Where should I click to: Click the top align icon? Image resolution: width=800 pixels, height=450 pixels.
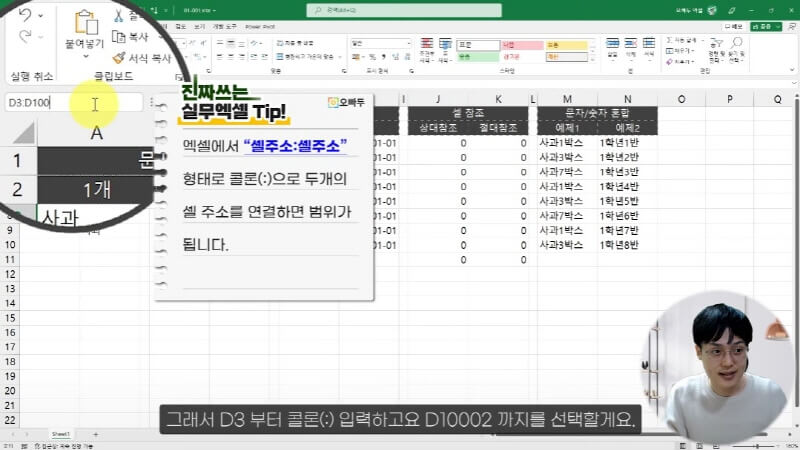point(220,43)
